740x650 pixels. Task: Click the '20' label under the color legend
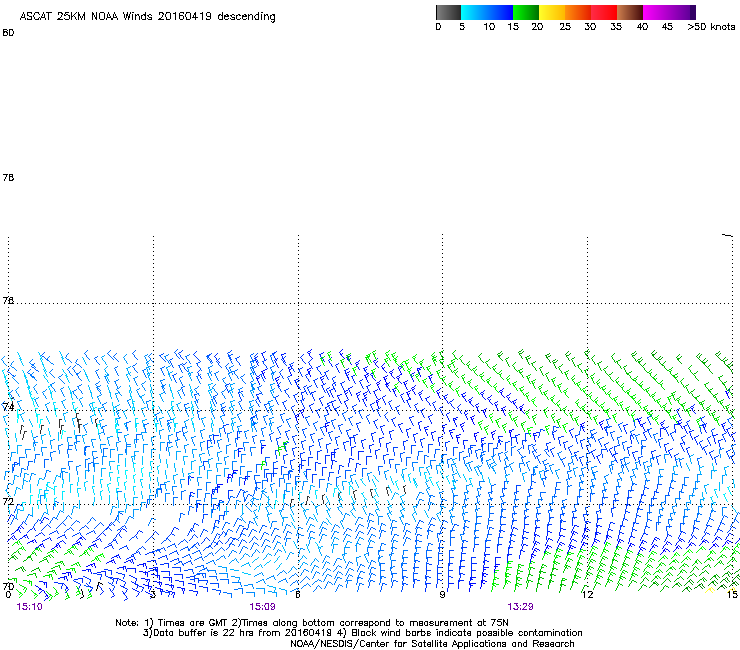coord(537,27)
